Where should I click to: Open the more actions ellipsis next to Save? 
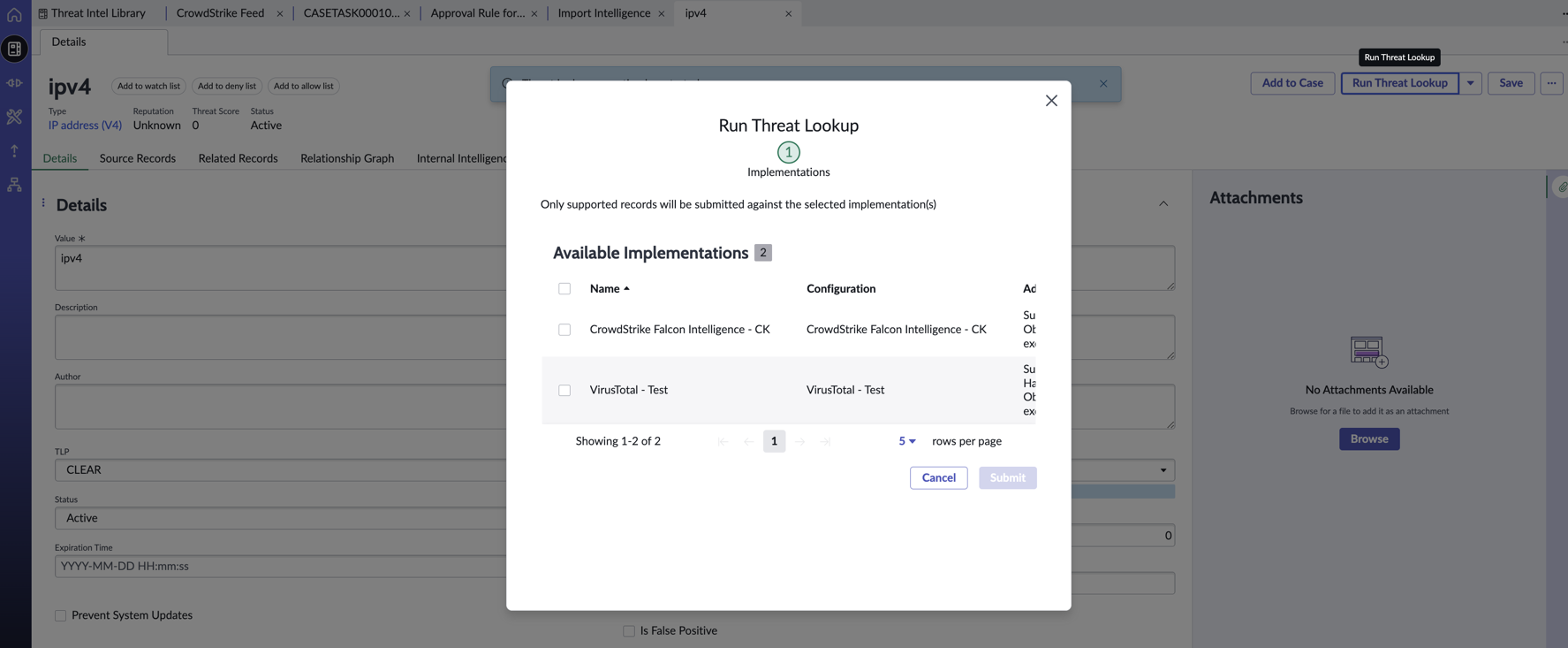click(x=1552, y=83)
